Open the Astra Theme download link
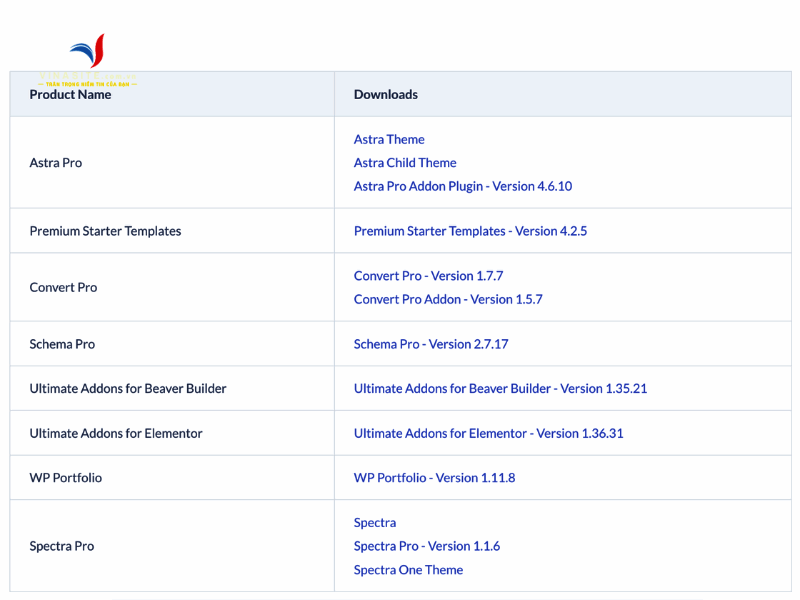800x600 pixels. 389,139
